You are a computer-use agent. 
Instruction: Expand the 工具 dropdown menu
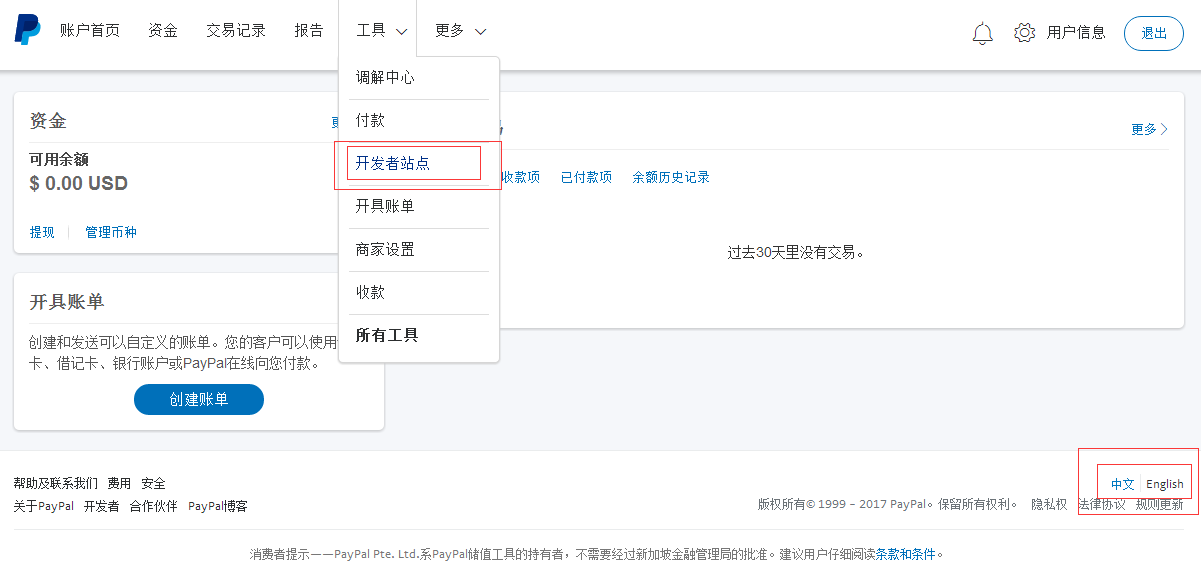(x=381, y=31)
